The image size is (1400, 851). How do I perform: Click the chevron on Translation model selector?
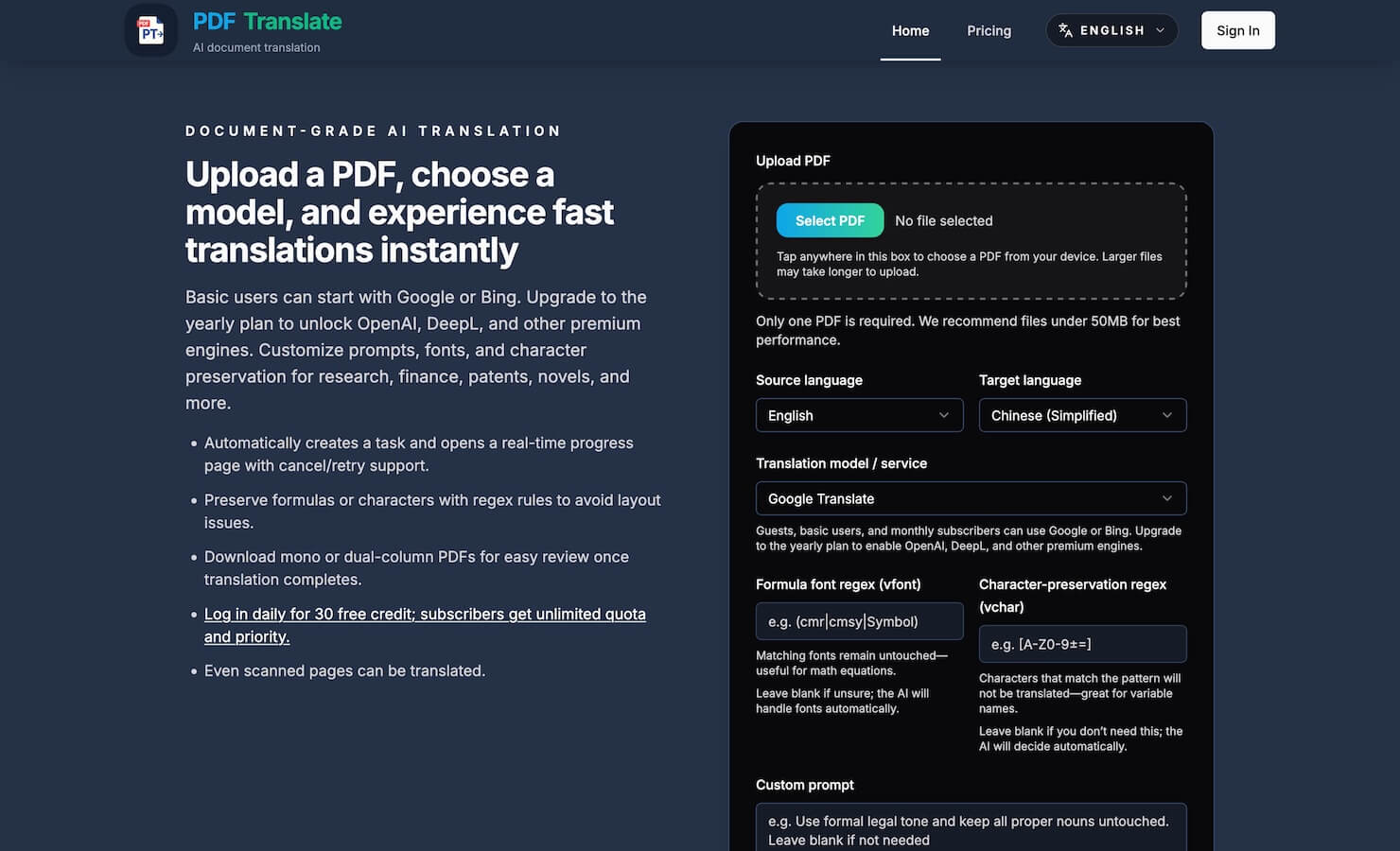point(1167,498)
